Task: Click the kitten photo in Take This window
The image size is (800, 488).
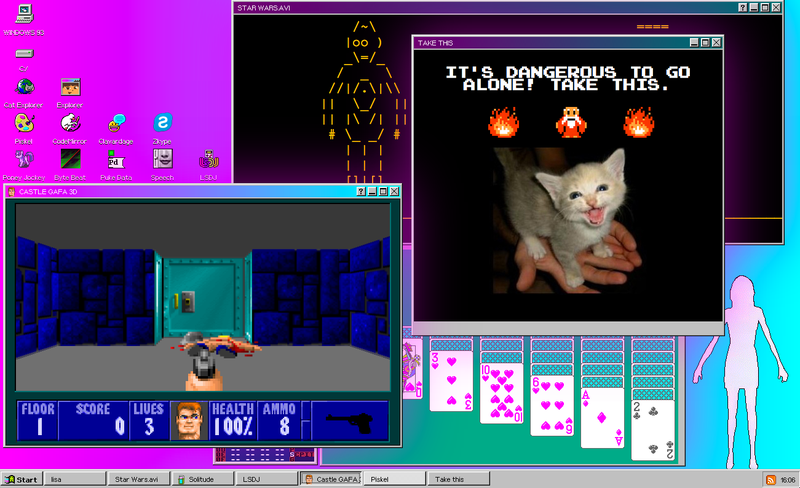Action: click(567, 221)
